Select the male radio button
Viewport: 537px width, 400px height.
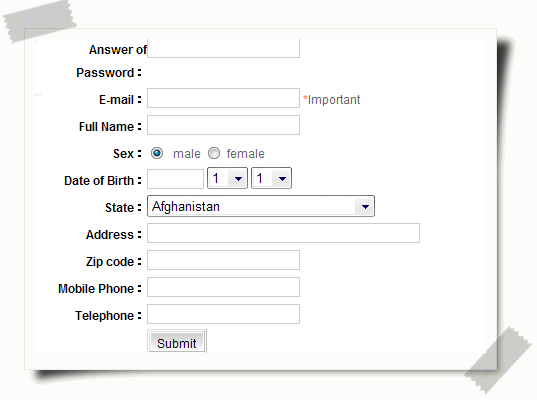(x=157, y=153)
